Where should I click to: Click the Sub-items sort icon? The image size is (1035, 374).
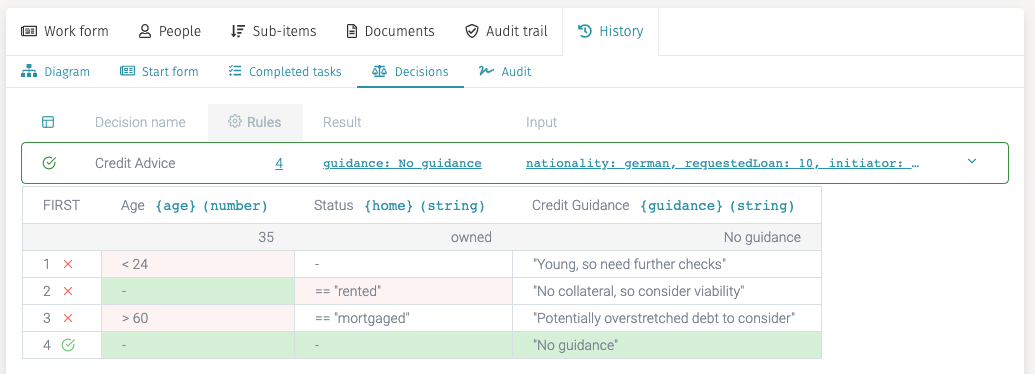(x=238, y=31)
